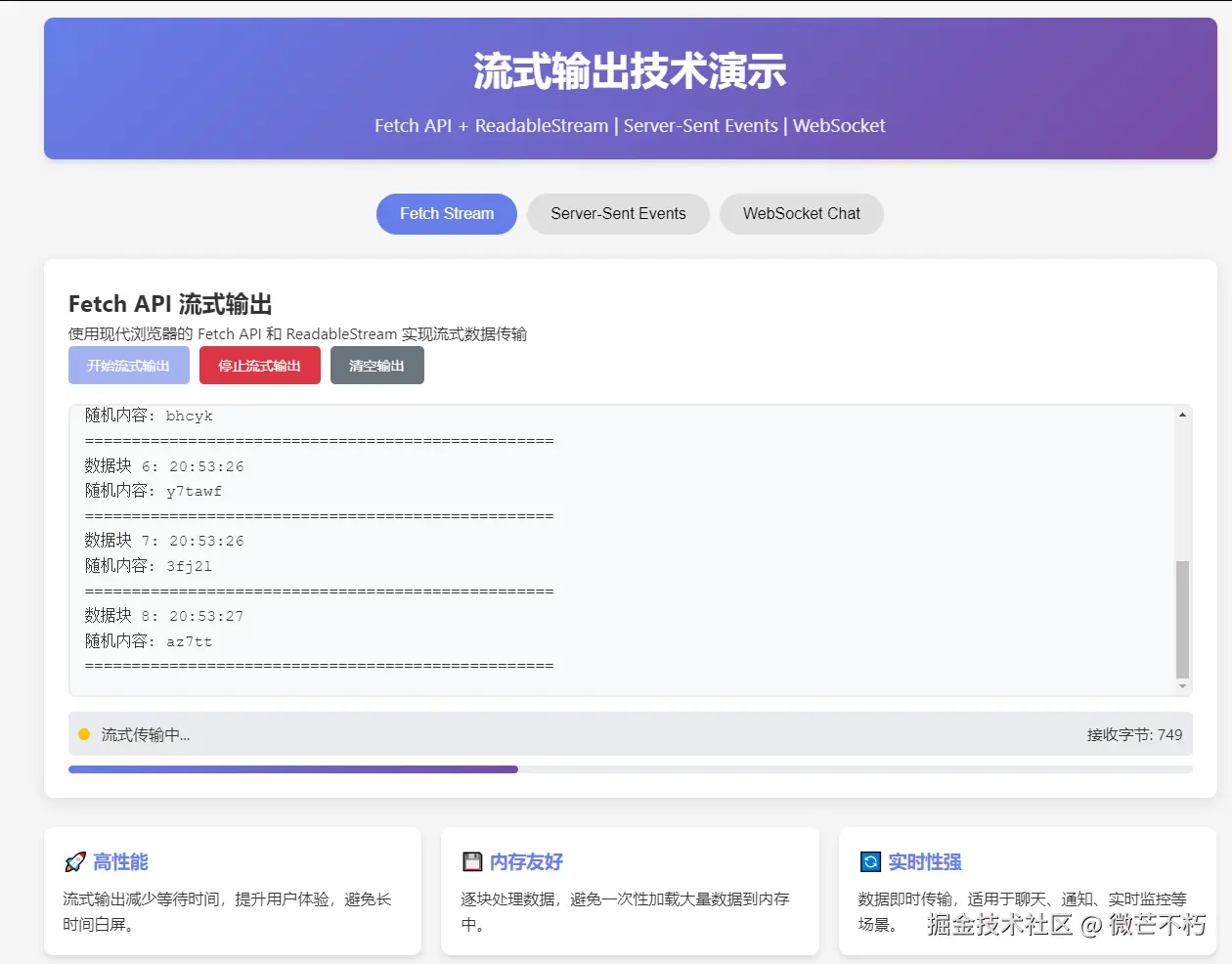Click the yellow streaming status dot
Image resolution: width=1232 pixels, height=964 pixels.
[84, 734]
